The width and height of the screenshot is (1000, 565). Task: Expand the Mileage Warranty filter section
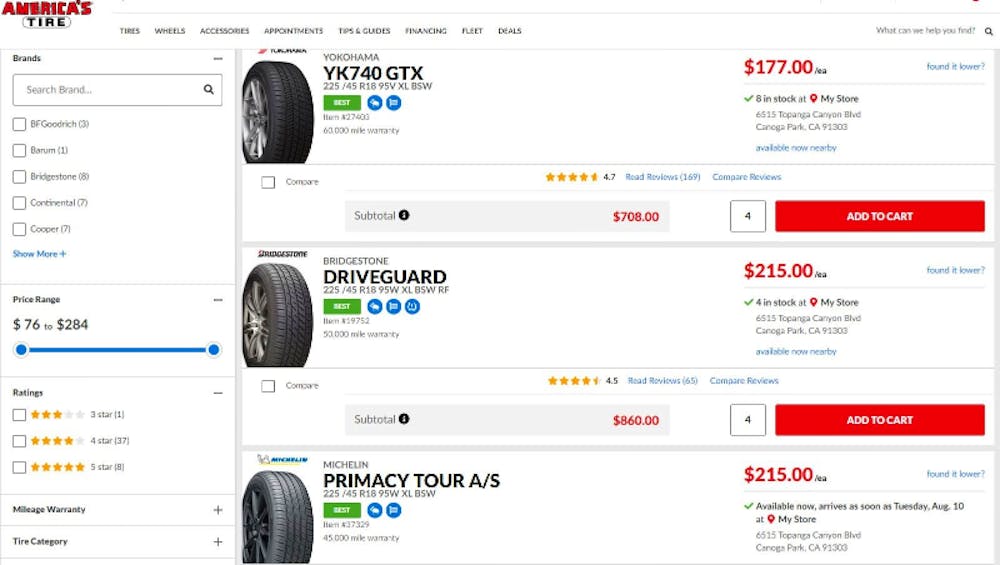tap(218, 510)
